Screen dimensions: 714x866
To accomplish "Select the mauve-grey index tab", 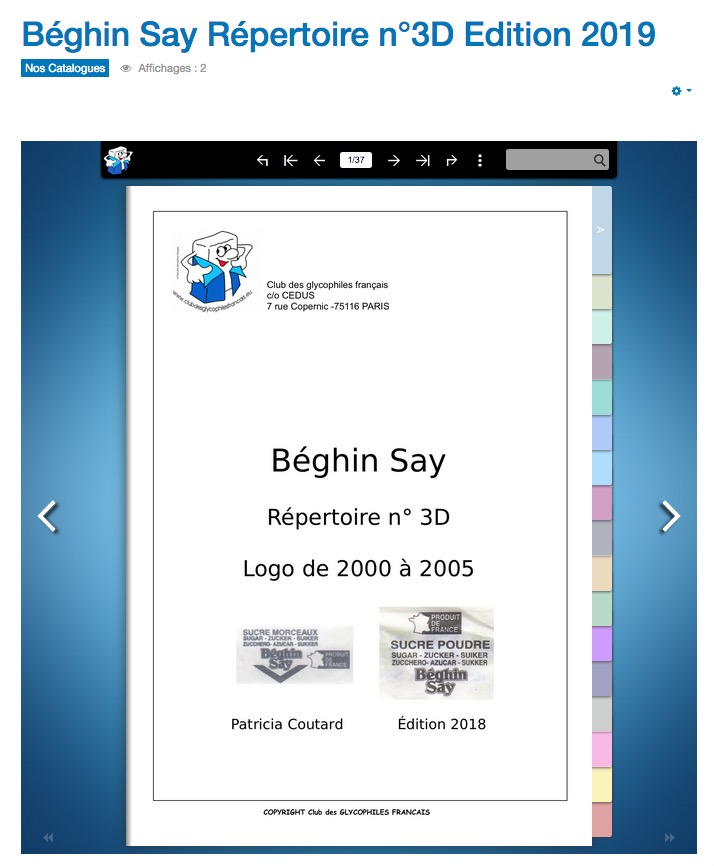I will click(x=601, y=362).
